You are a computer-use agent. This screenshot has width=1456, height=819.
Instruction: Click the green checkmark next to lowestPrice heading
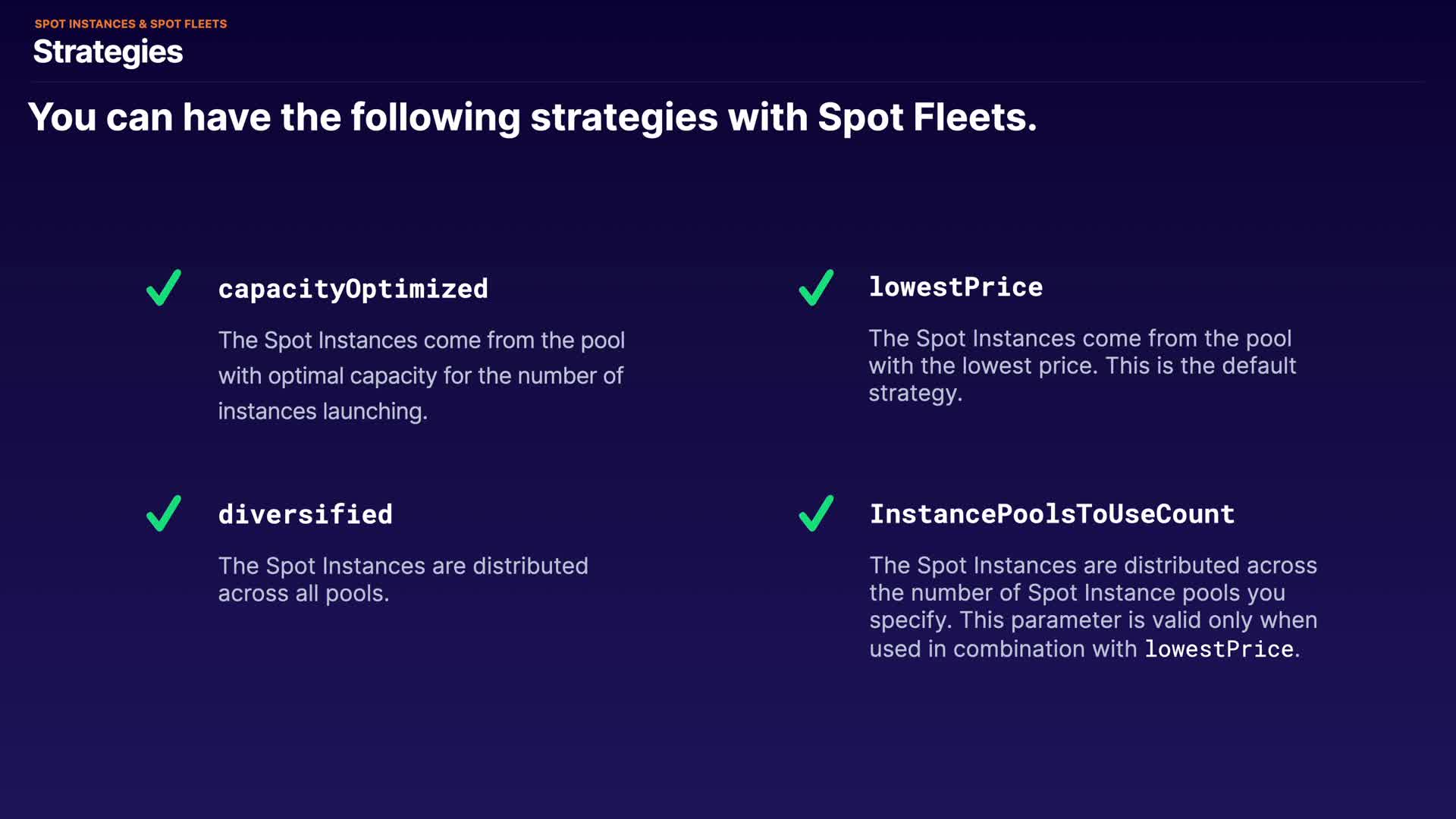click(x=815, y=288)
